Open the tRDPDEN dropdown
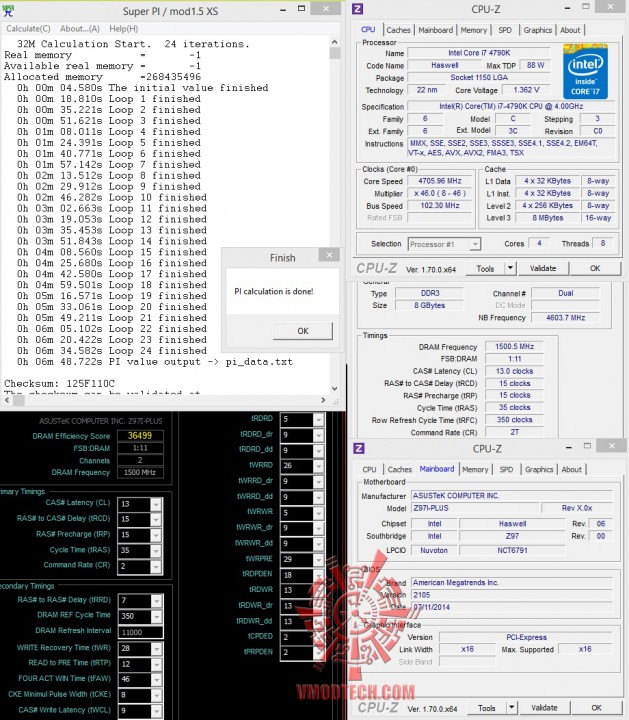Image resolution: width=629 pixels, height=720 pixels. [x=318, y=575]
